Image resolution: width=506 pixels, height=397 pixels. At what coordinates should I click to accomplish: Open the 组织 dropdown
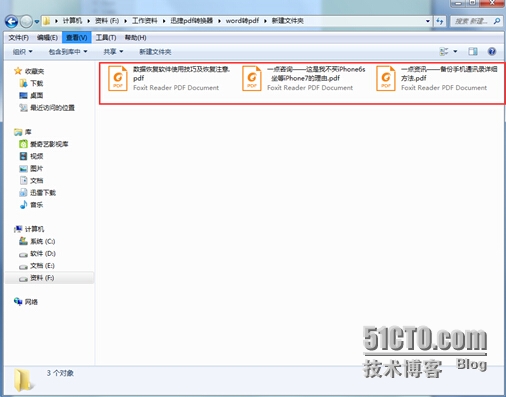[x=23, y=52]
